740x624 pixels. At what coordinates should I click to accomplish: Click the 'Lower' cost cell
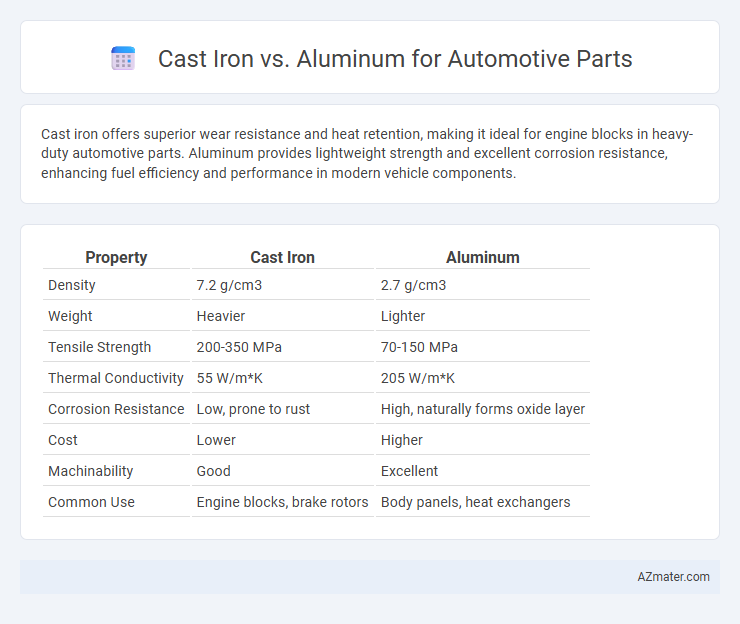(x=216, y=440)
